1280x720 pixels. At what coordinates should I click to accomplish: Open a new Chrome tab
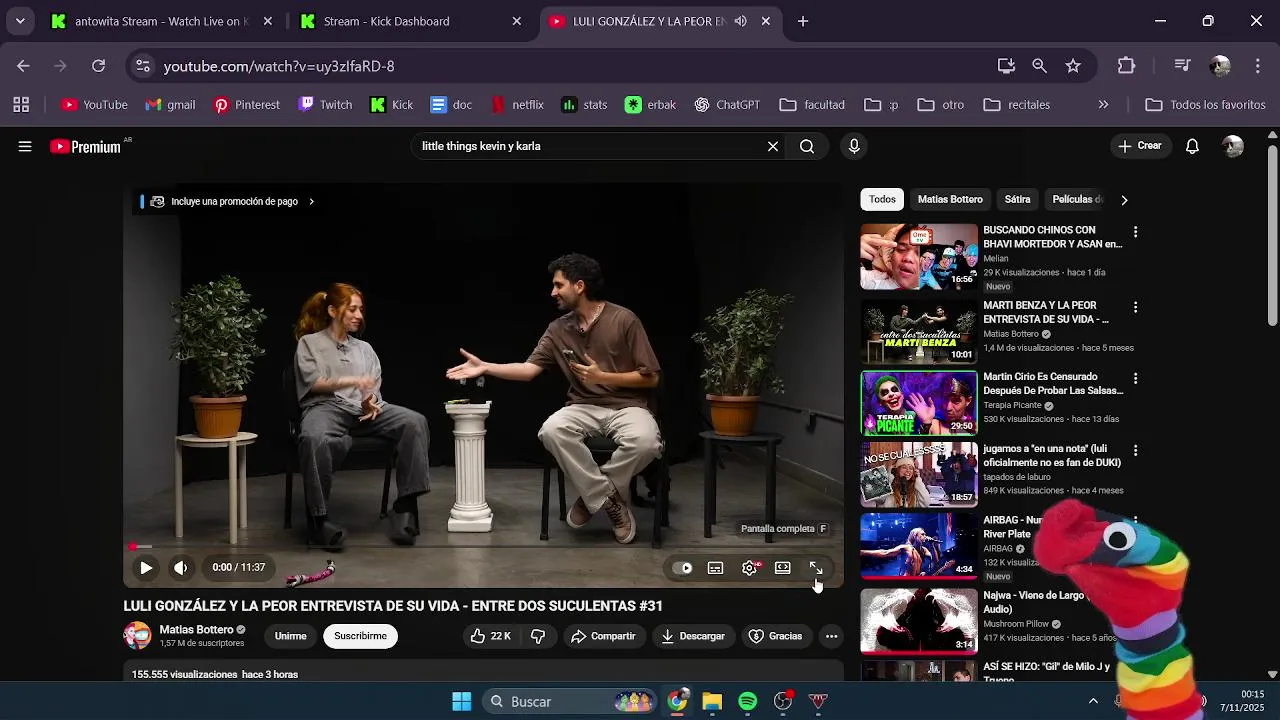tap(803, 21)
